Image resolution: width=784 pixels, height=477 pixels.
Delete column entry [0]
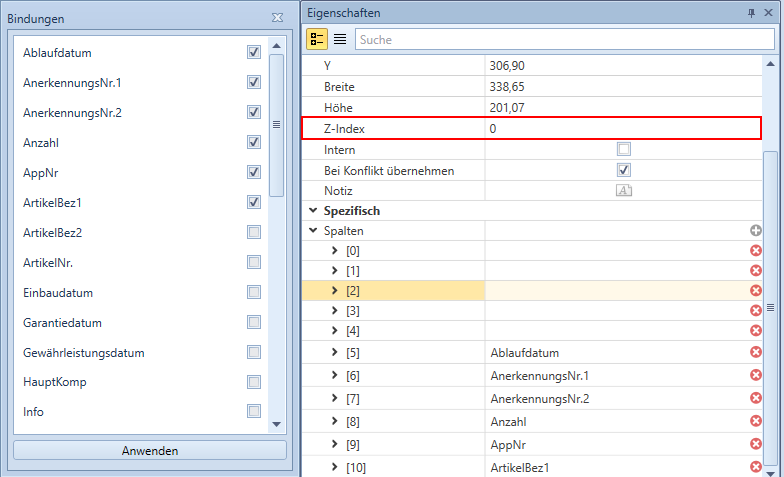click(x=756, y=250)
